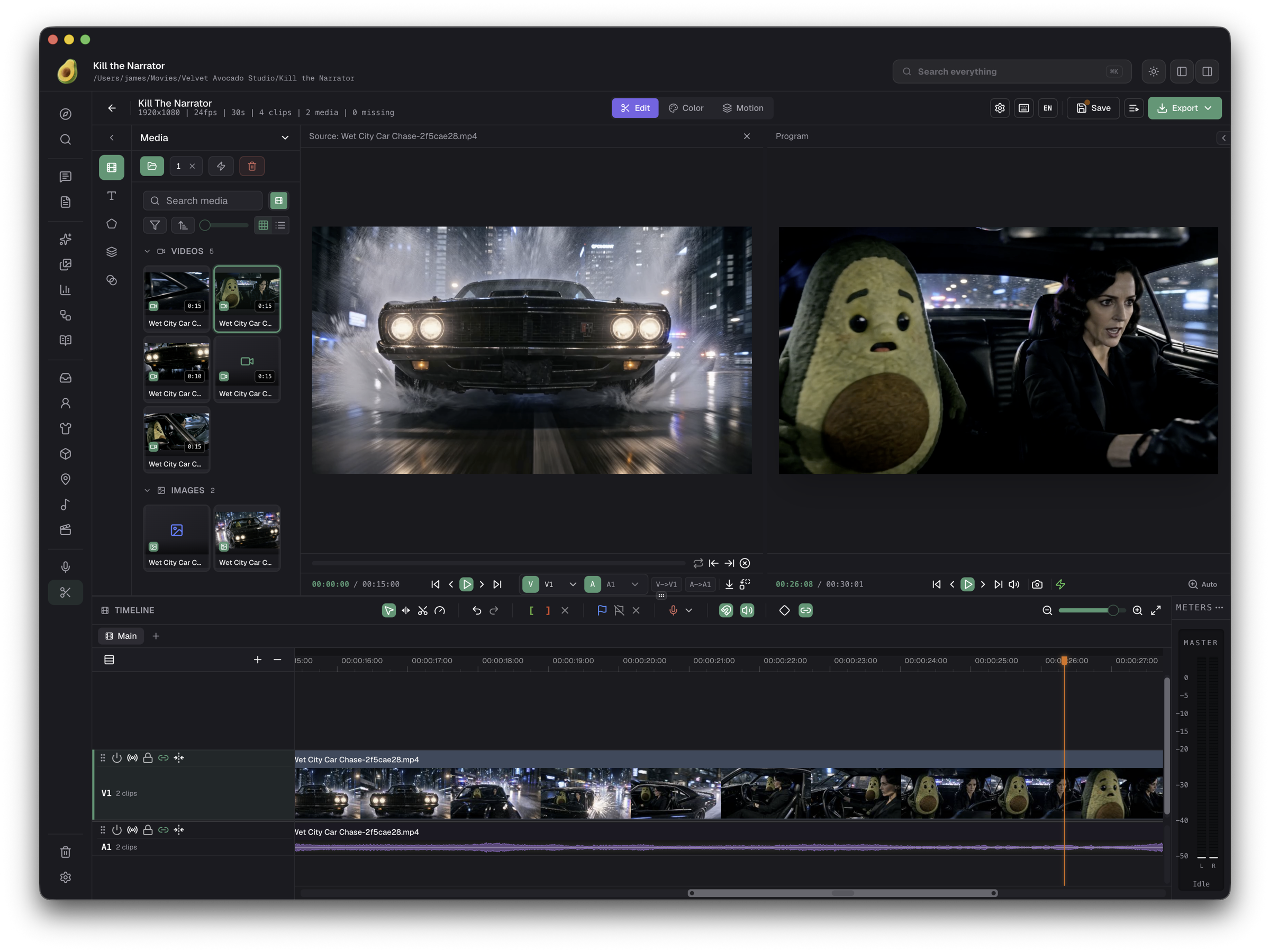Fit timeline to window with expand arrows
This screenshot has width=1270, height=952.
1156,610
